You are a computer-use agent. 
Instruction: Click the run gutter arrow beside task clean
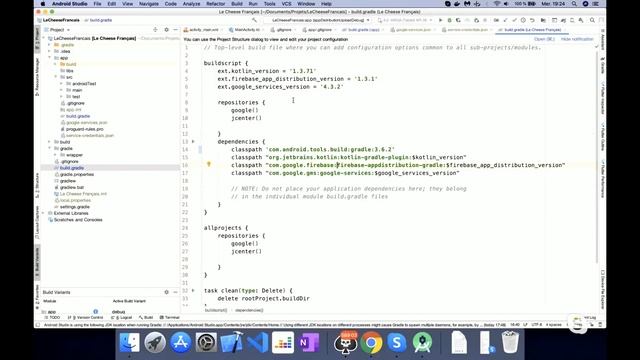click(x=193, y=291)
